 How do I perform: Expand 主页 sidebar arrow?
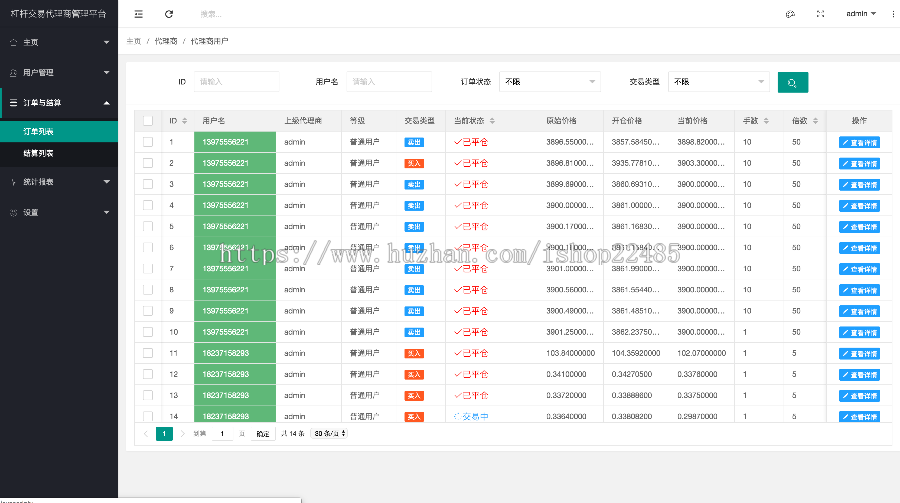tap(106, 42)
